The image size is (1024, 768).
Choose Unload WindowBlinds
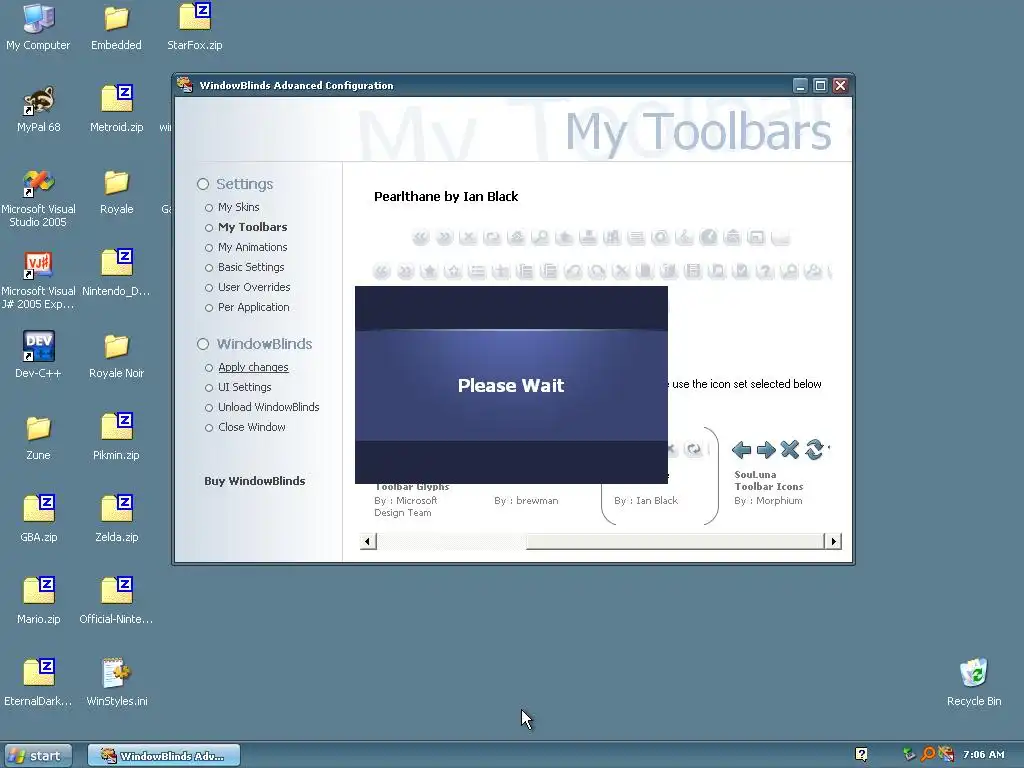[x=268, y=407]
